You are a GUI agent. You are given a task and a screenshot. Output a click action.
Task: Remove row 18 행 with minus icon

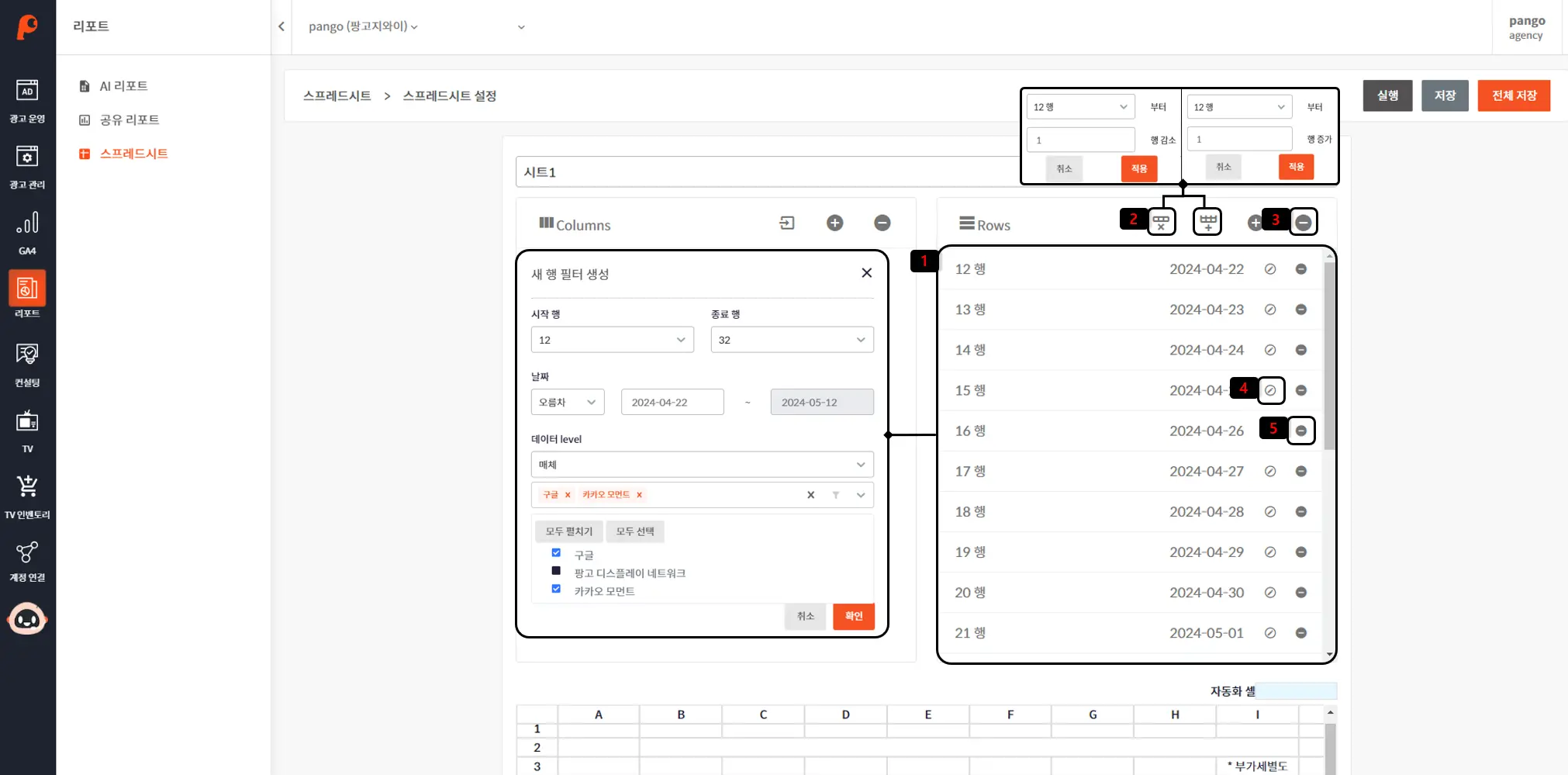(x=1300, y=512)
